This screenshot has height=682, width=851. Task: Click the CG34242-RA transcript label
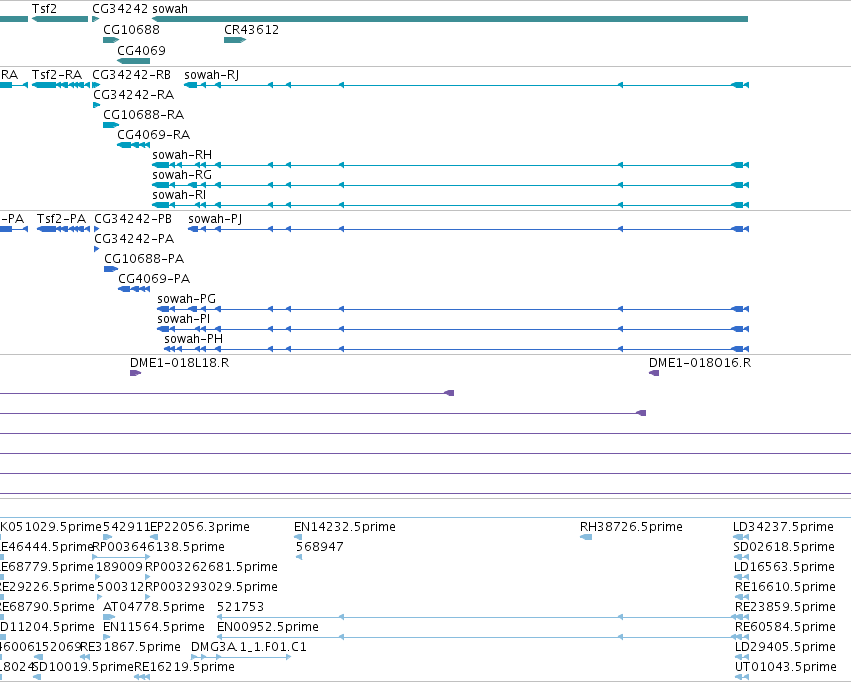coord(134,94)
